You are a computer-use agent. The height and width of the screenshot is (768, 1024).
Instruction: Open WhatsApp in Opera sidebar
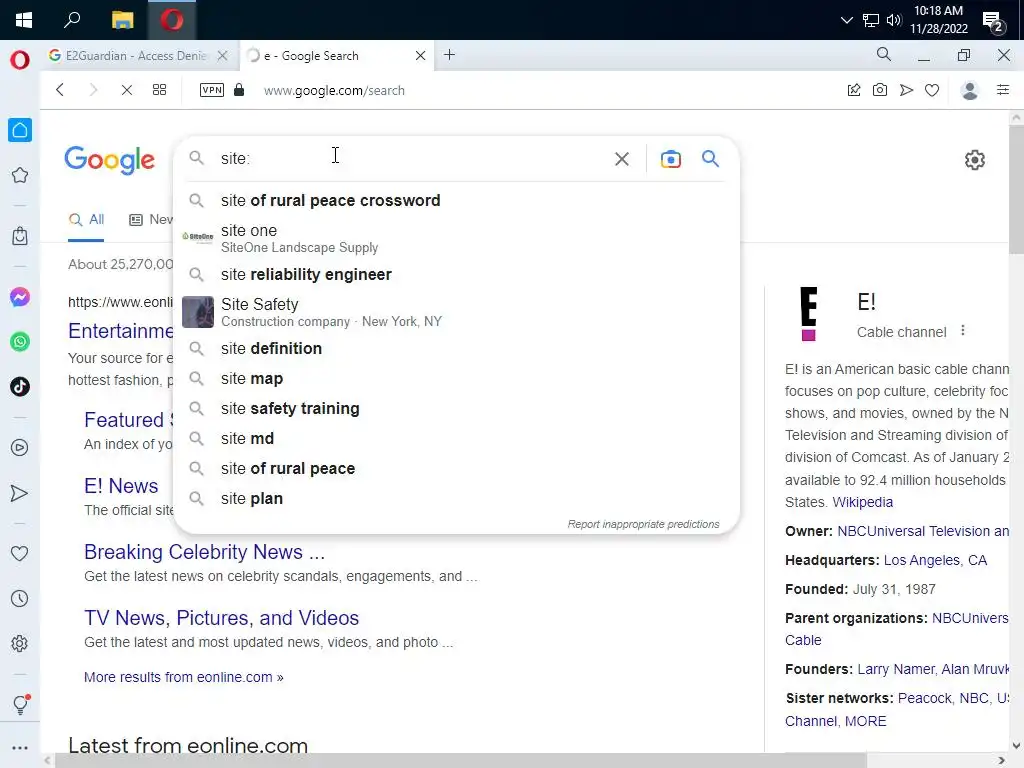20,342
